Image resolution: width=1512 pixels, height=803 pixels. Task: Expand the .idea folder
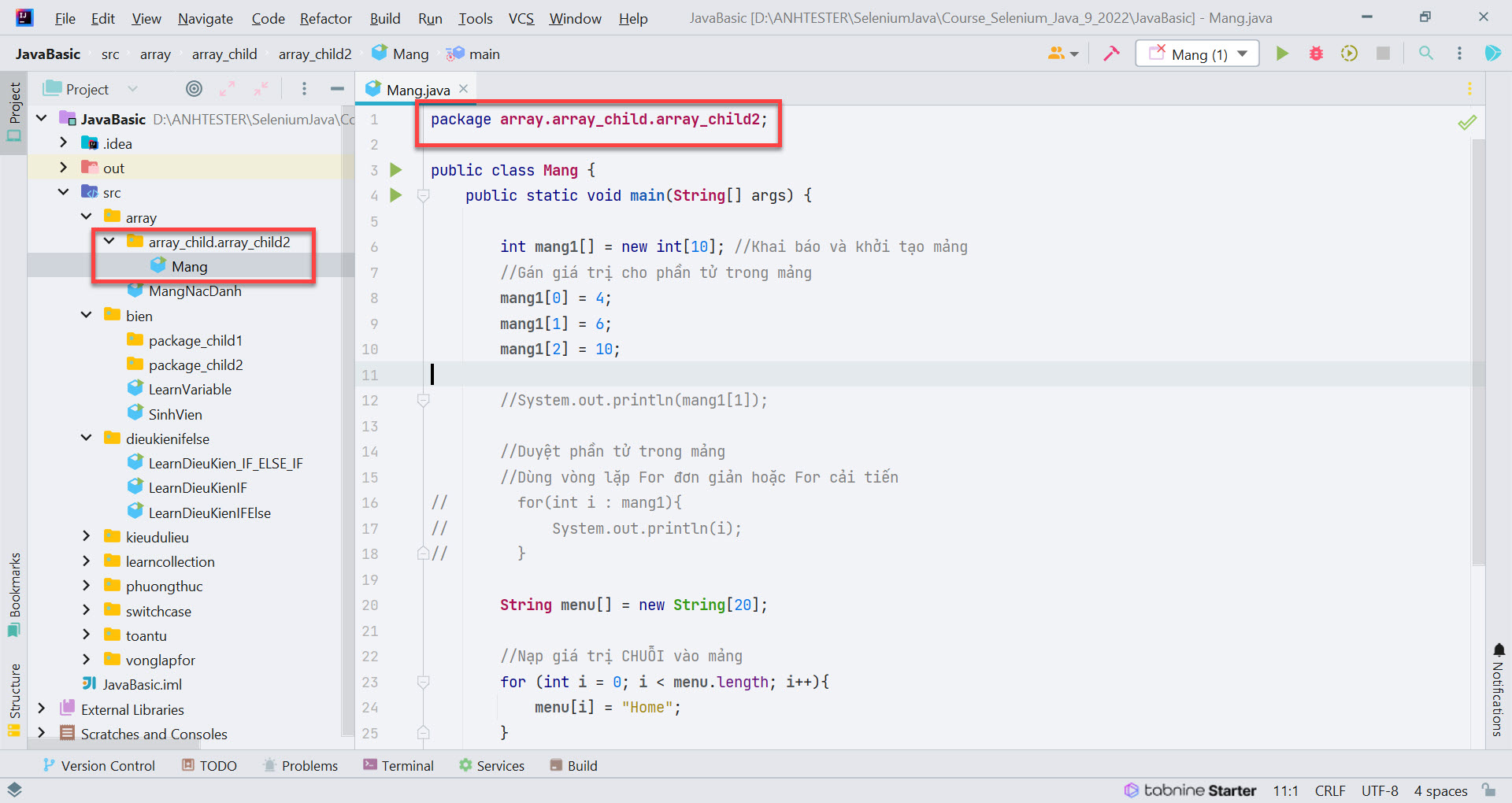(x=64, y=143)
